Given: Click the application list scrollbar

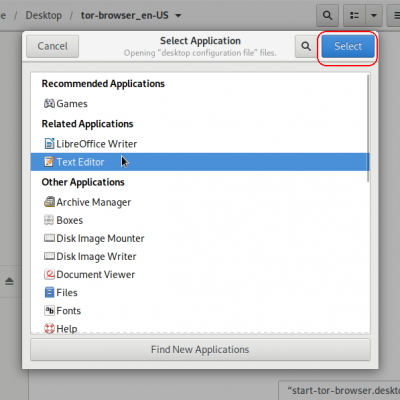Looking at the screenshot, I should 368,128.
